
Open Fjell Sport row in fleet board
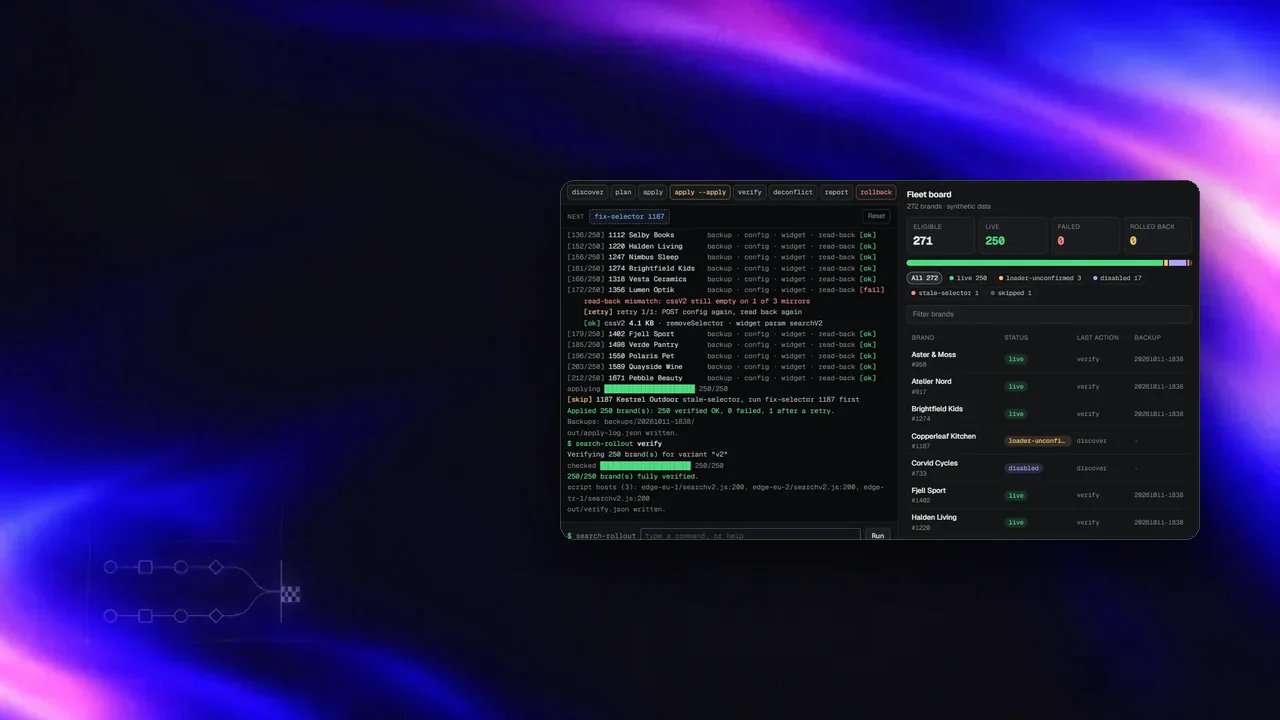[x=1049, y=495]
